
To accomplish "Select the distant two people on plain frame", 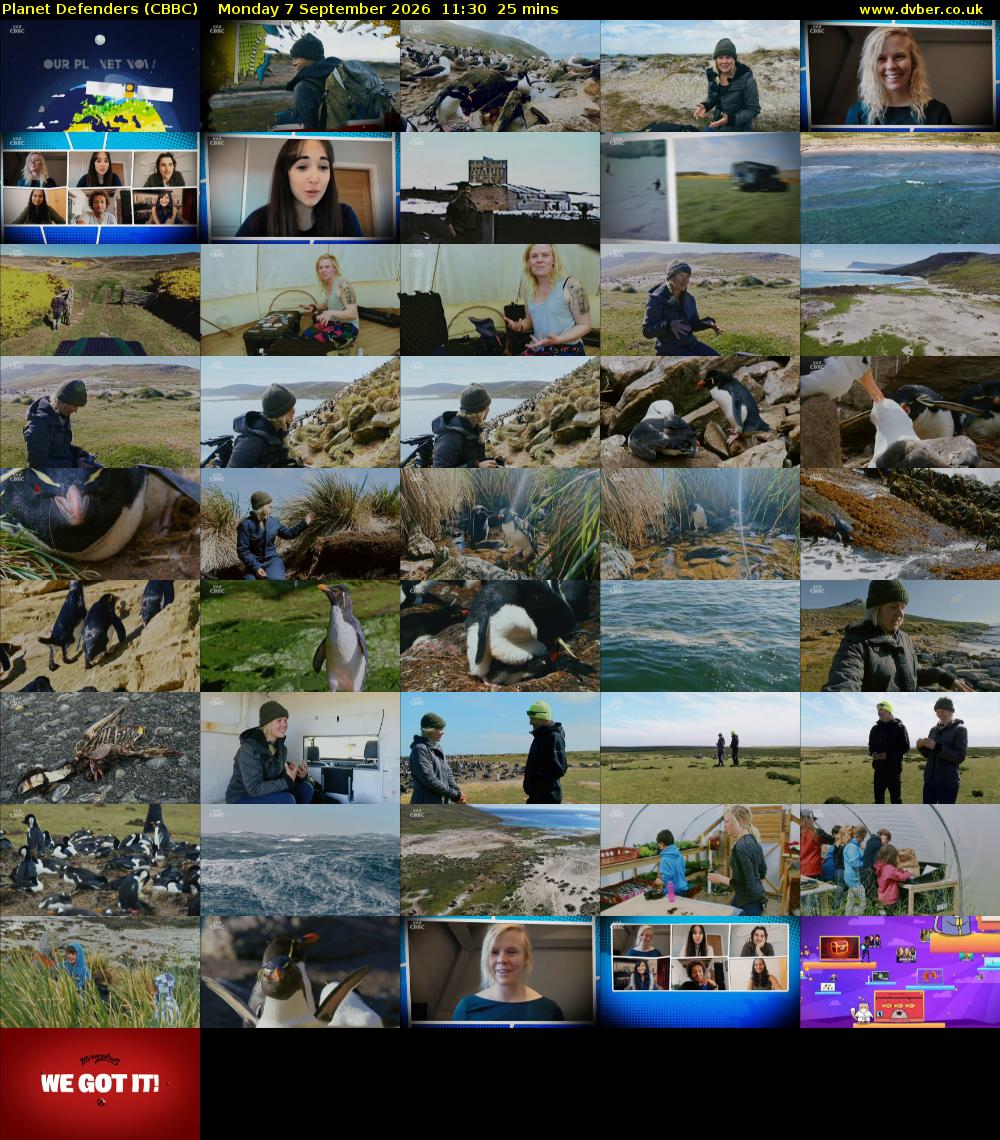I will (700, 747).
